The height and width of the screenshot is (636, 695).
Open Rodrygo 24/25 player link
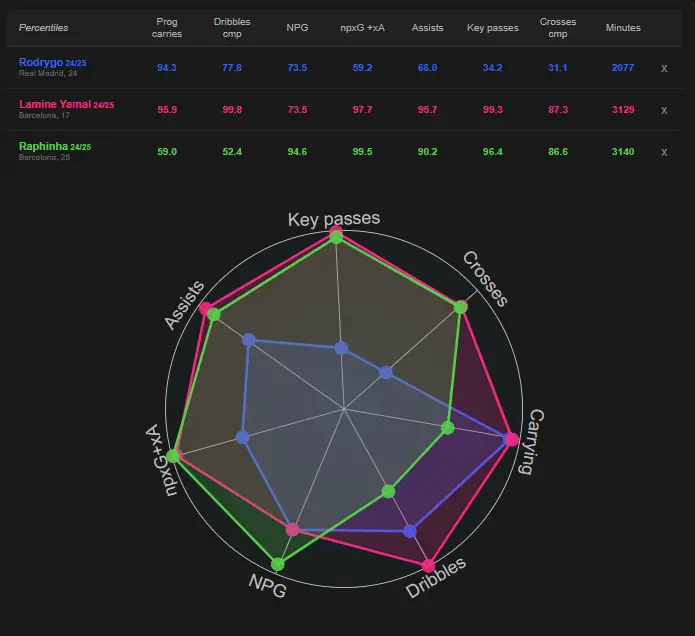pos(52,62)
